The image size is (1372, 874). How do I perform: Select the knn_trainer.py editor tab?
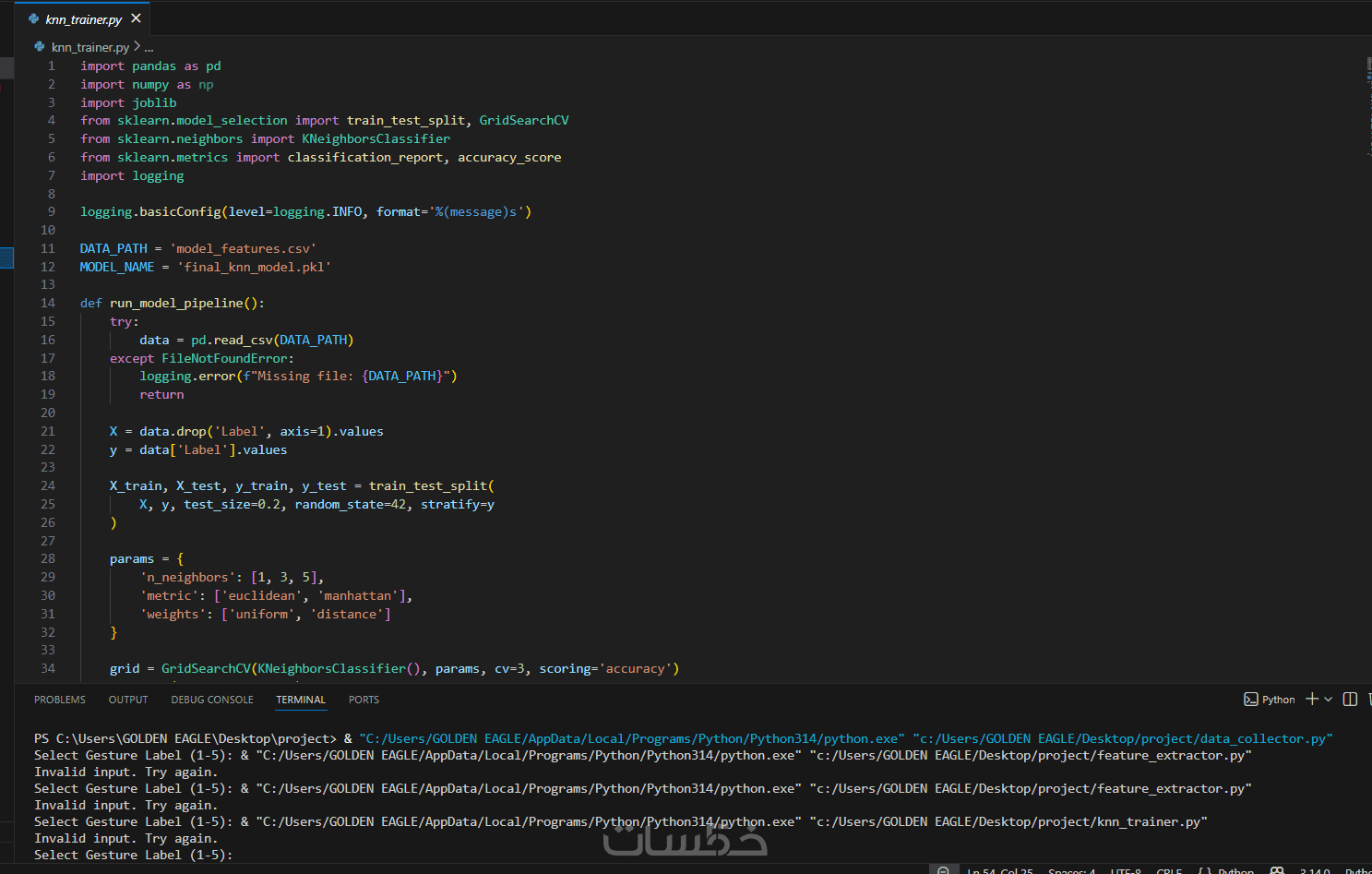82,18
